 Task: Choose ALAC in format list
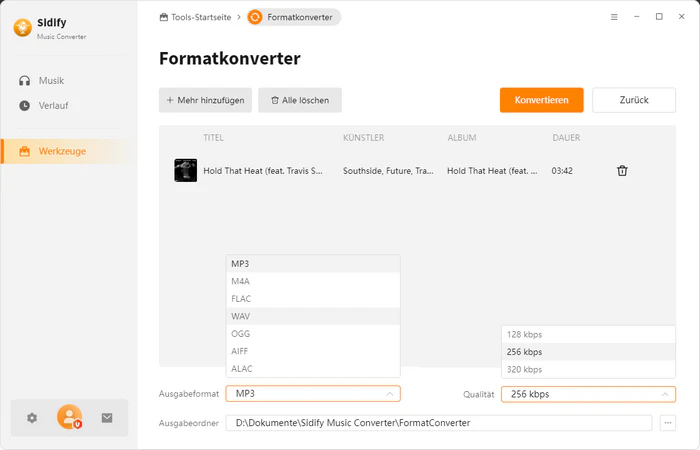pyautogui.click(x=313, y=369)
